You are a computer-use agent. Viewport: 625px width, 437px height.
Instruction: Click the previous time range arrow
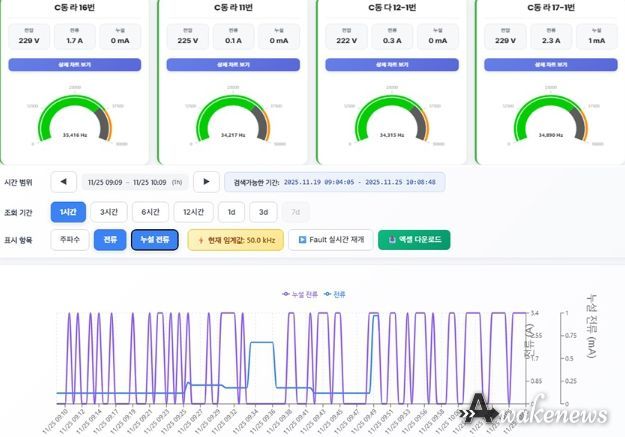63,182
